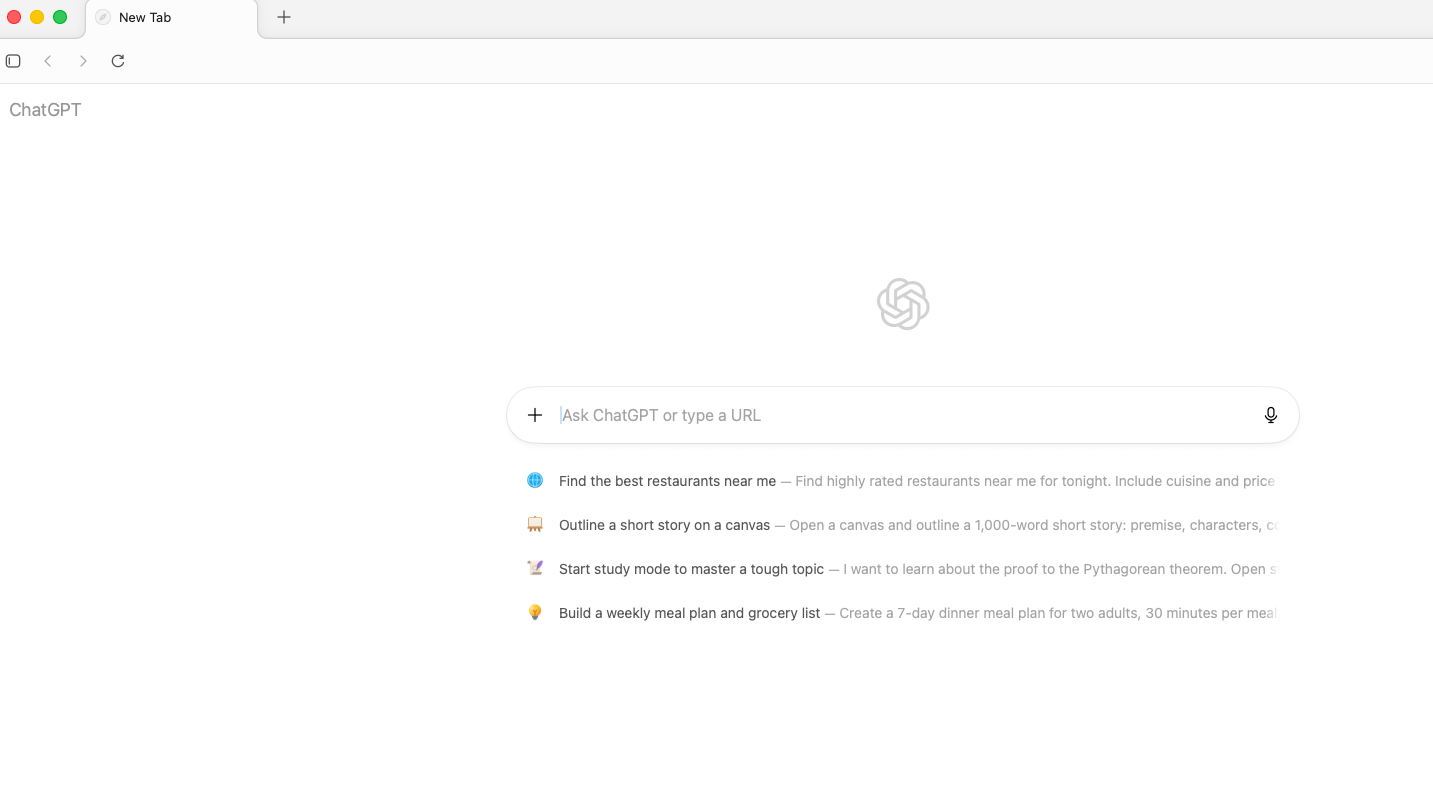
Task: Choose the Build a weekly meal plan and grocery list suggestion
Action: (902, 613)
